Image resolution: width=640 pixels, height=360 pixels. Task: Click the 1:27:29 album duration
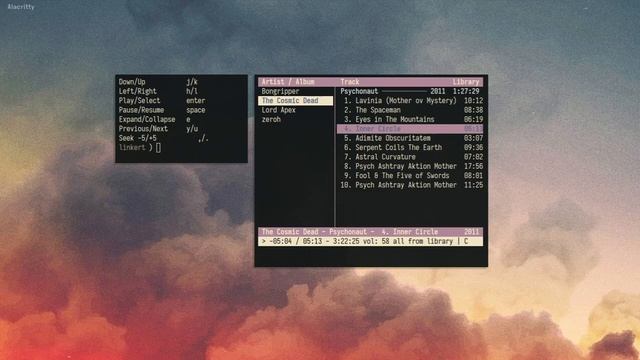[x=466, y=91]
